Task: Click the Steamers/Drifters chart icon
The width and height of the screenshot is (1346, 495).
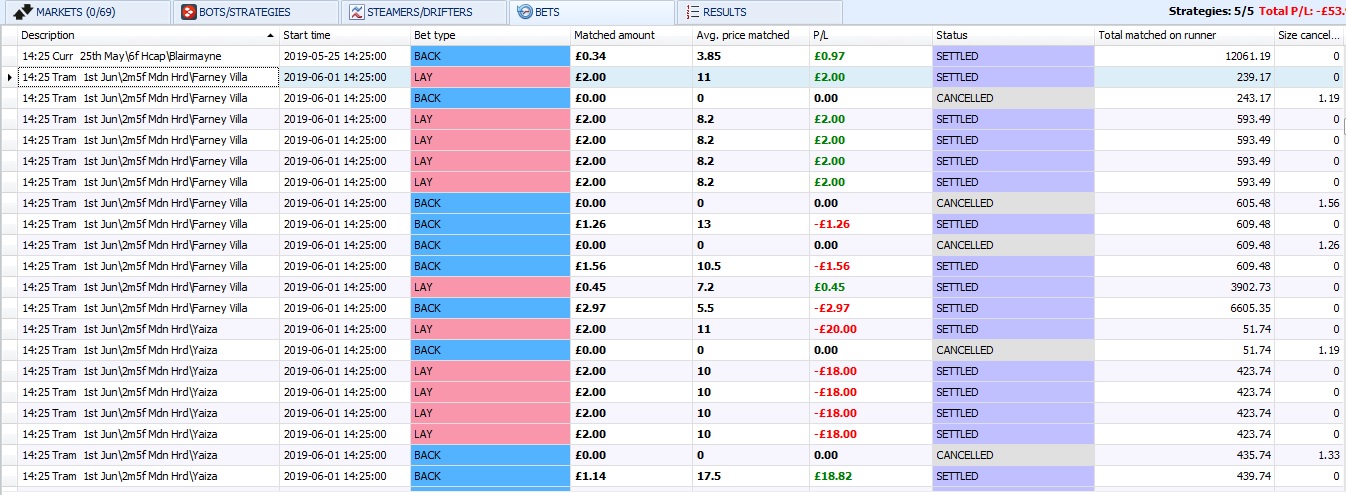Action: pyautogui.click(x=358, y=12)
